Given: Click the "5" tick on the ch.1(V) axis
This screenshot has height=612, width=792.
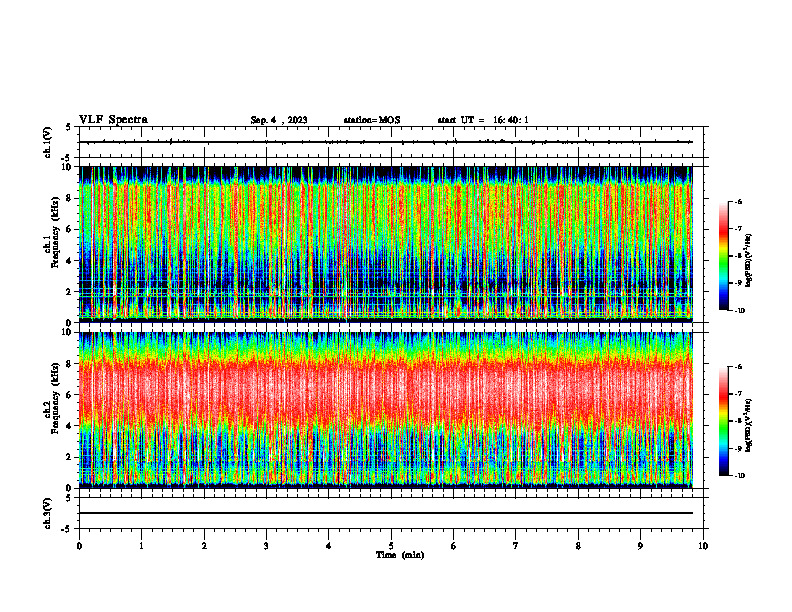Looking at the screenshot, I should click(70, 127).
